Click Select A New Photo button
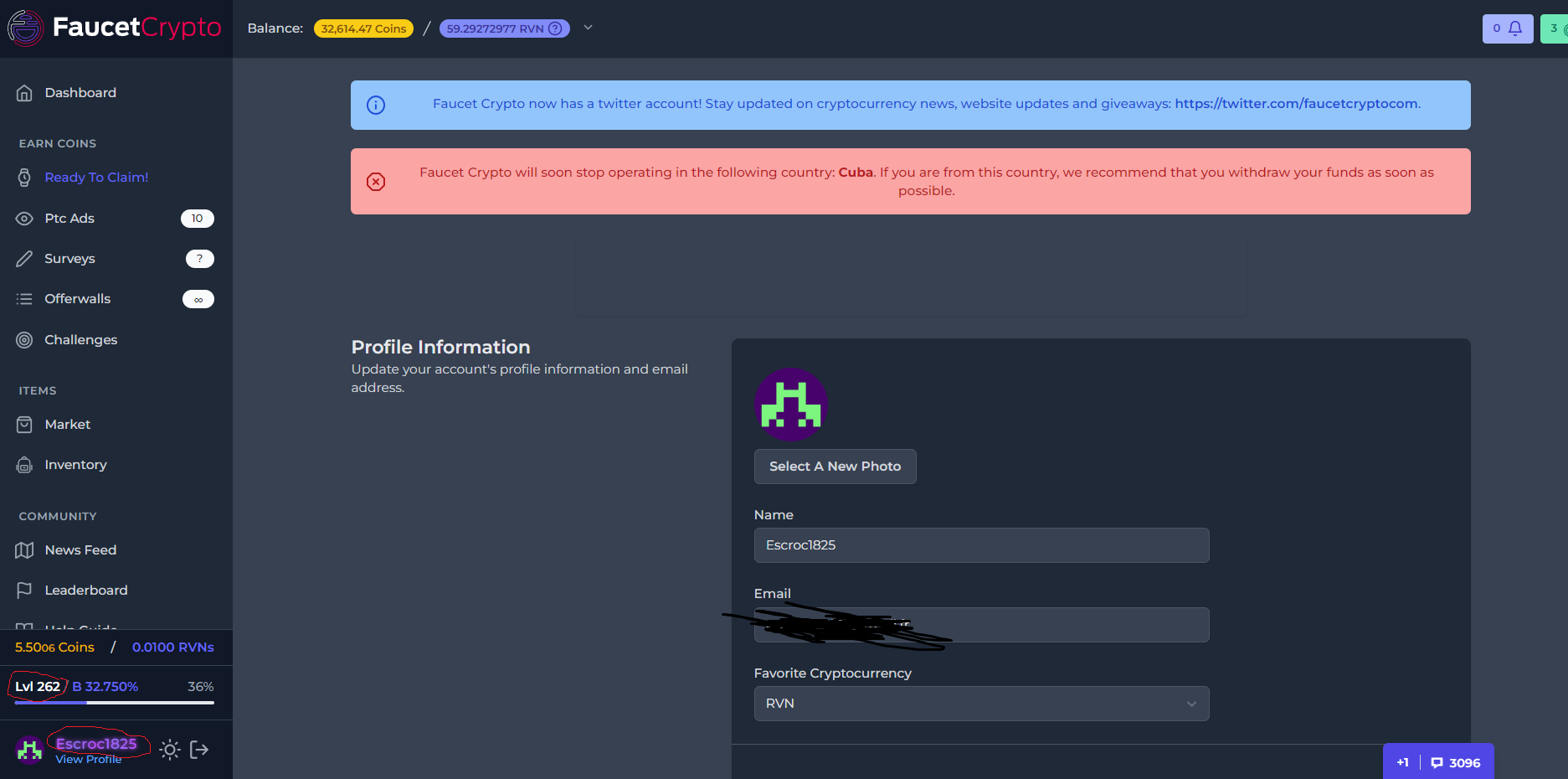This screenshot has height=779, width=1568. coord(835,467)
